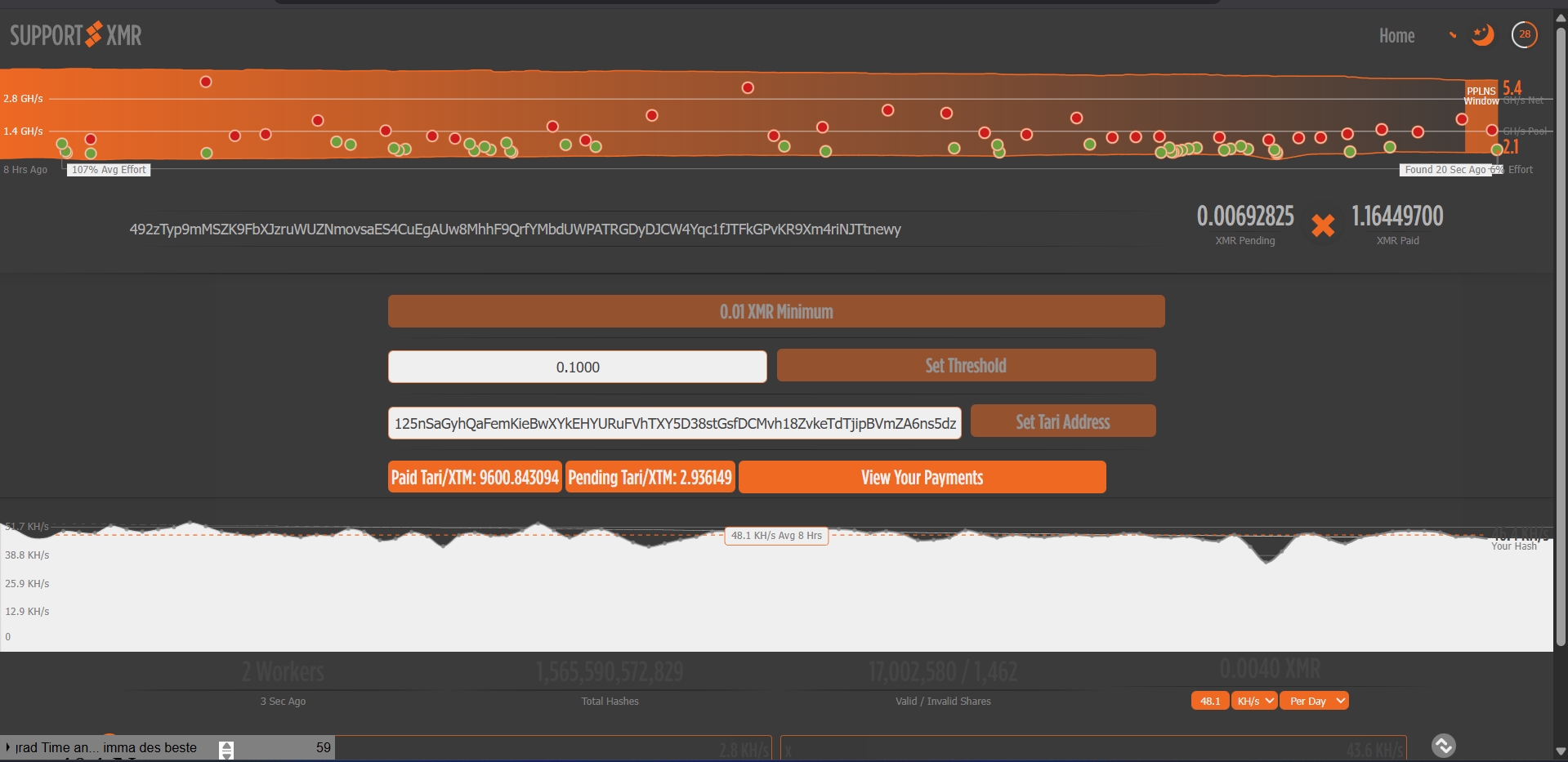Click the 0.0040 XMR earnings estimate
The width and height of the screenshot is (1568, 762).
point(1270,669)
